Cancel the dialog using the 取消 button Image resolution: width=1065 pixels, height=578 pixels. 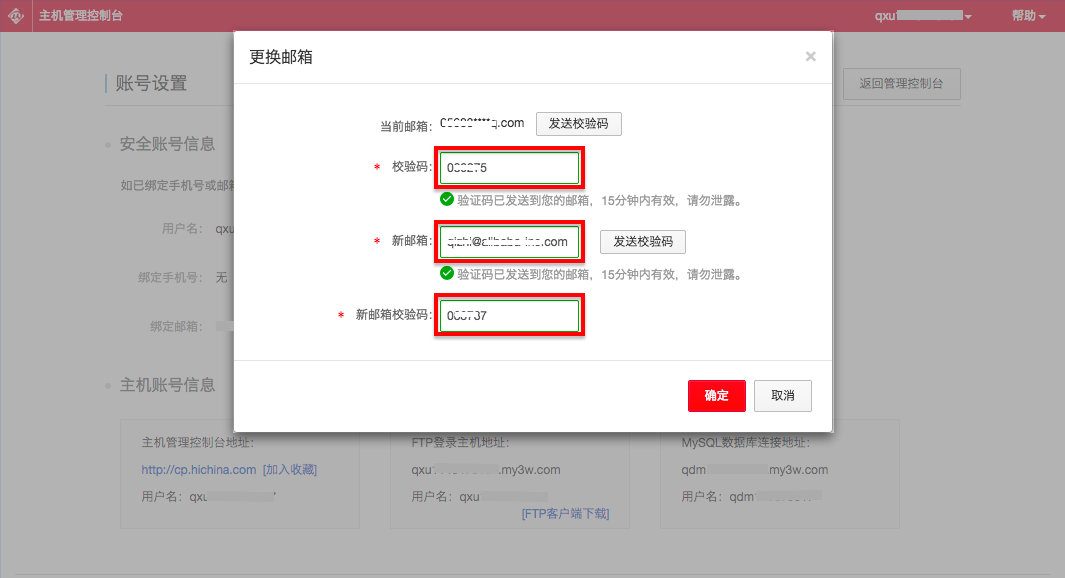(782, 396)
